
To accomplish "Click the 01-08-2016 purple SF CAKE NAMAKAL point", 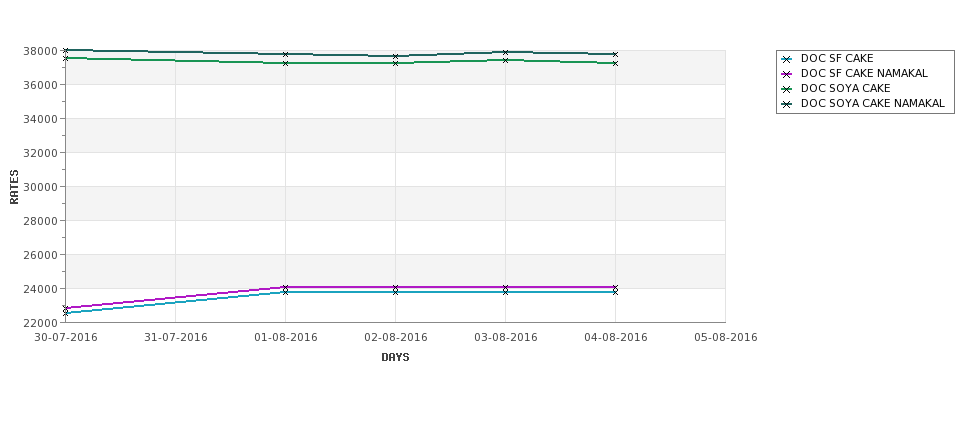I will click(285, 287).
